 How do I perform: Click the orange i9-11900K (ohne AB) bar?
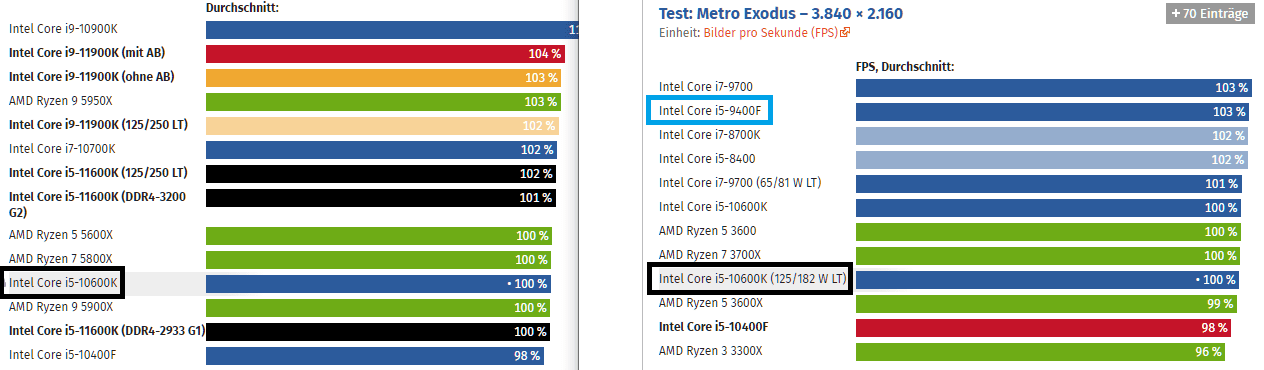click(383, 78)
